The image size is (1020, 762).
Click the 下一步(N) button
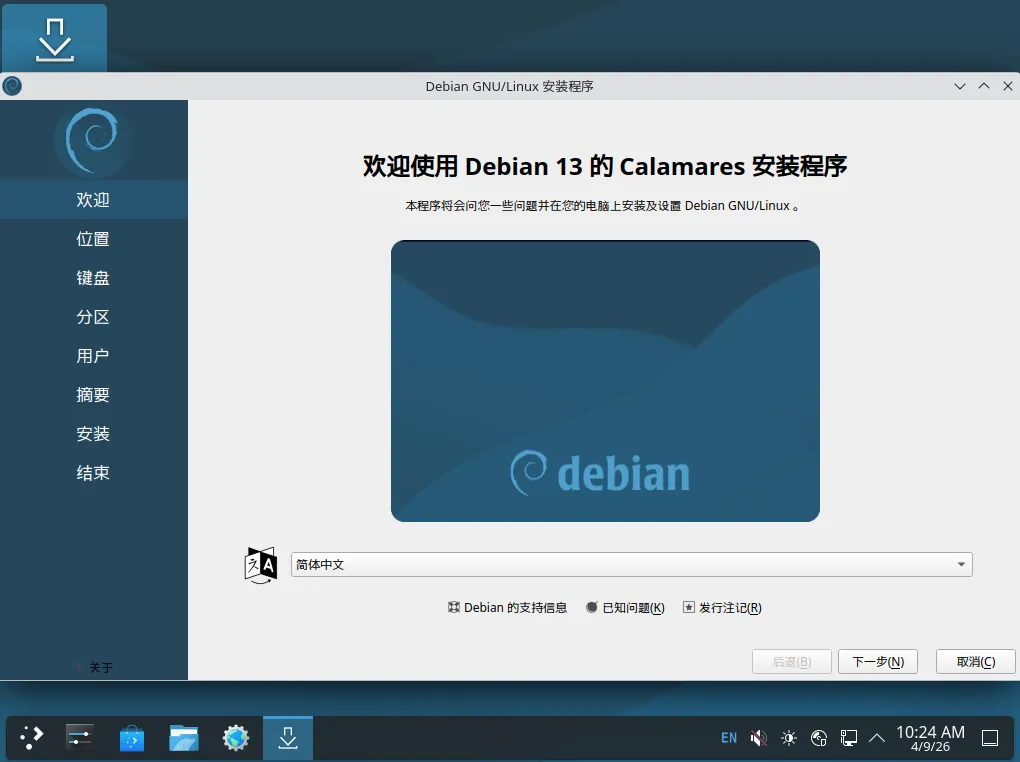[878, 662]
